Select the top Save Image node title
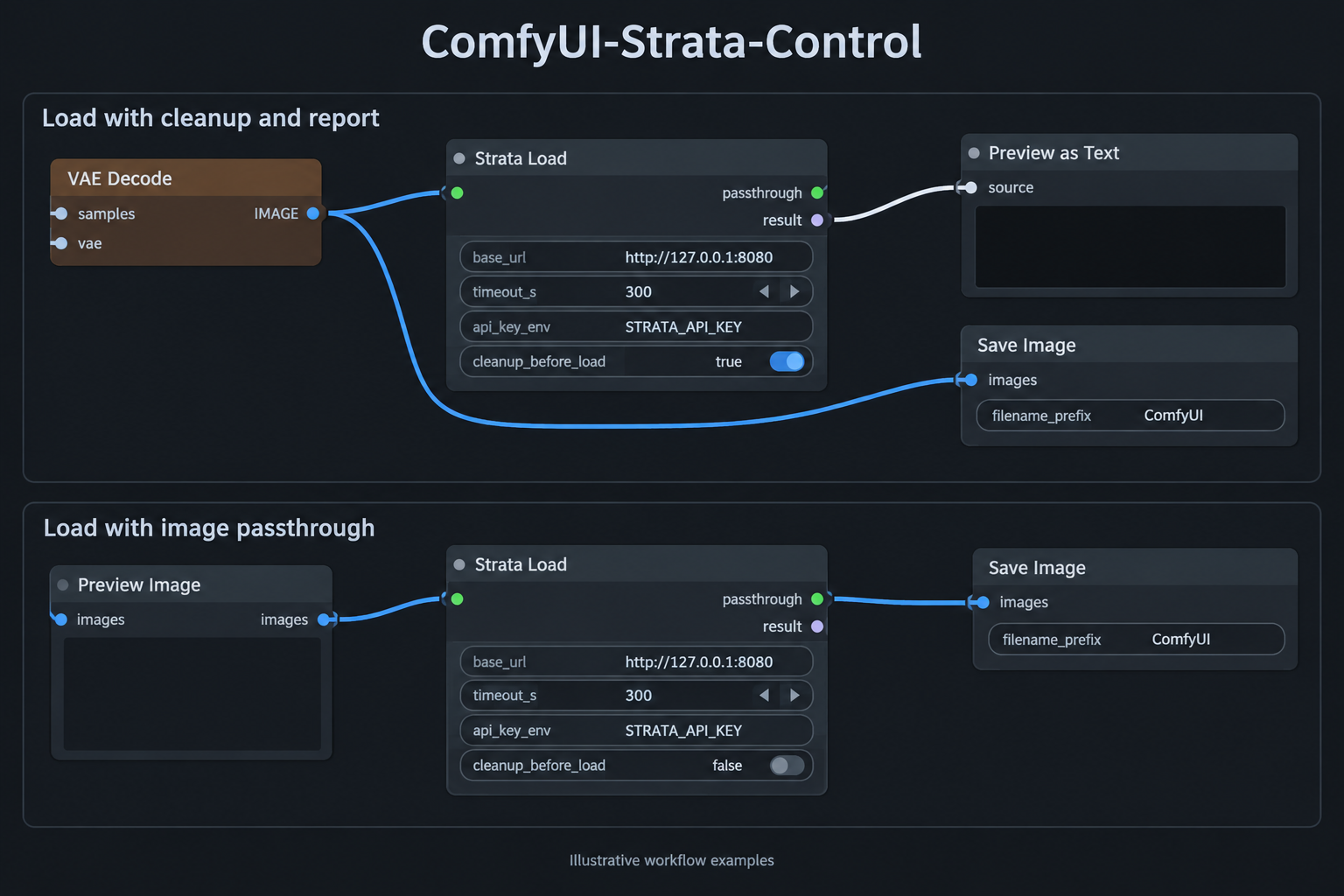 1026,346
